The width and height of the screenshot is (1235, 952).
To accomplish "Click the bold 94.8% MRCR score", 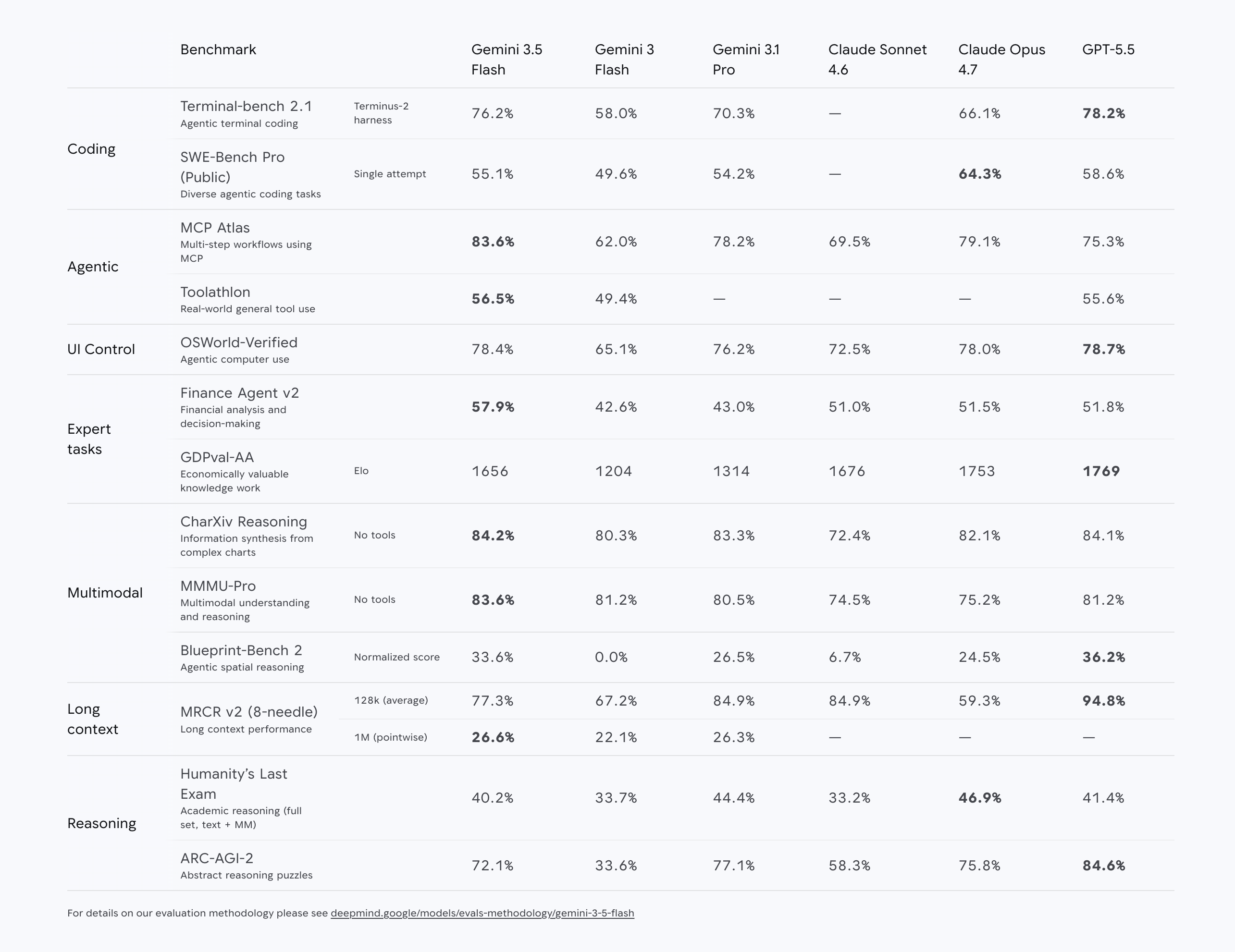I will click(x=1104, y=701).
